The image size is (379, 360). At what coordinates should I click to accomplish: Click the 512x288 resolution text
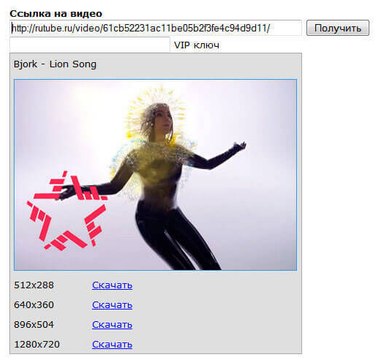click(x=34, y=285)
